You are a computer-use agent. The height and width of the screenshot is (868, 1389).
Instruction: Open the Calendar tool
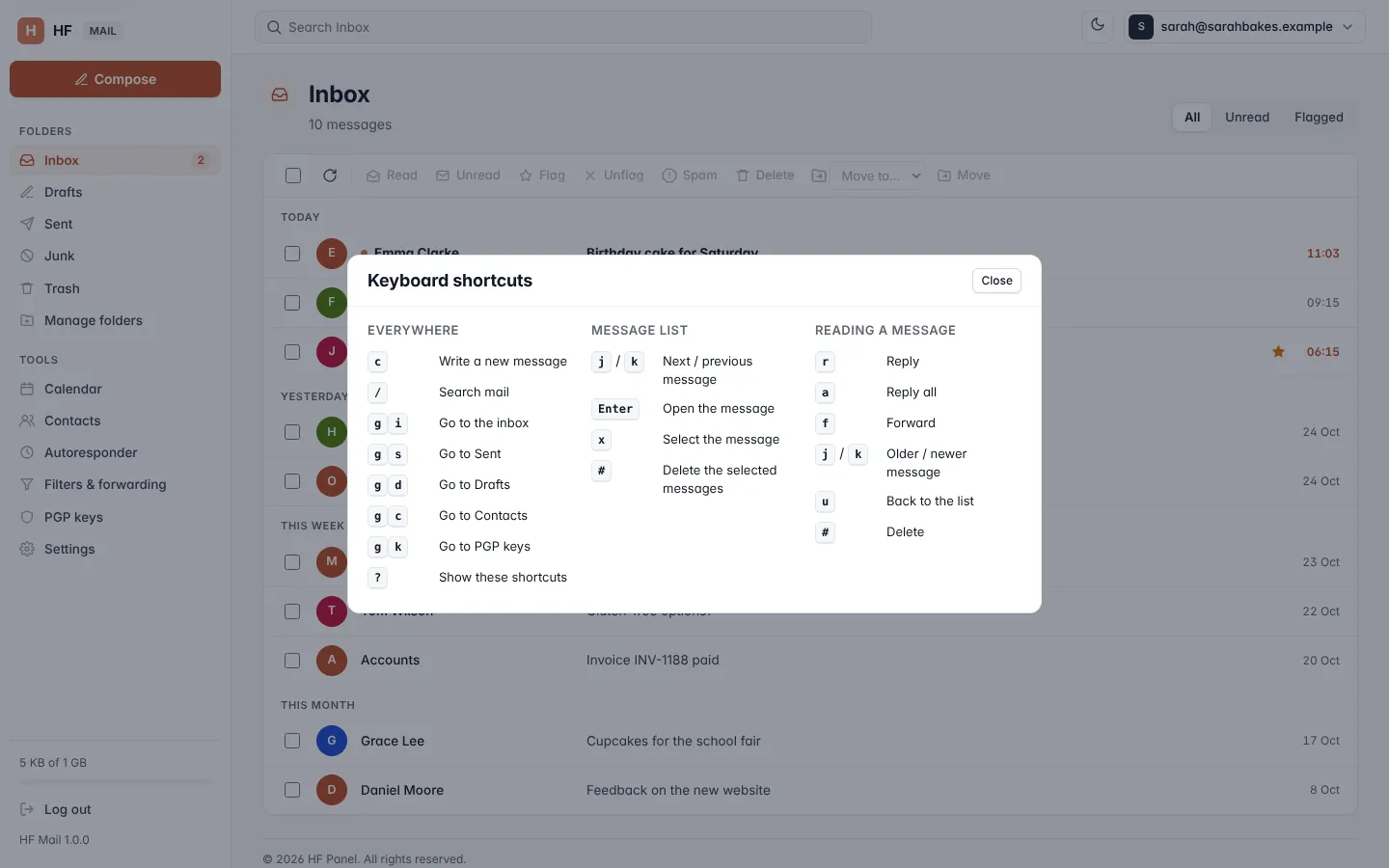coord(115,389)
